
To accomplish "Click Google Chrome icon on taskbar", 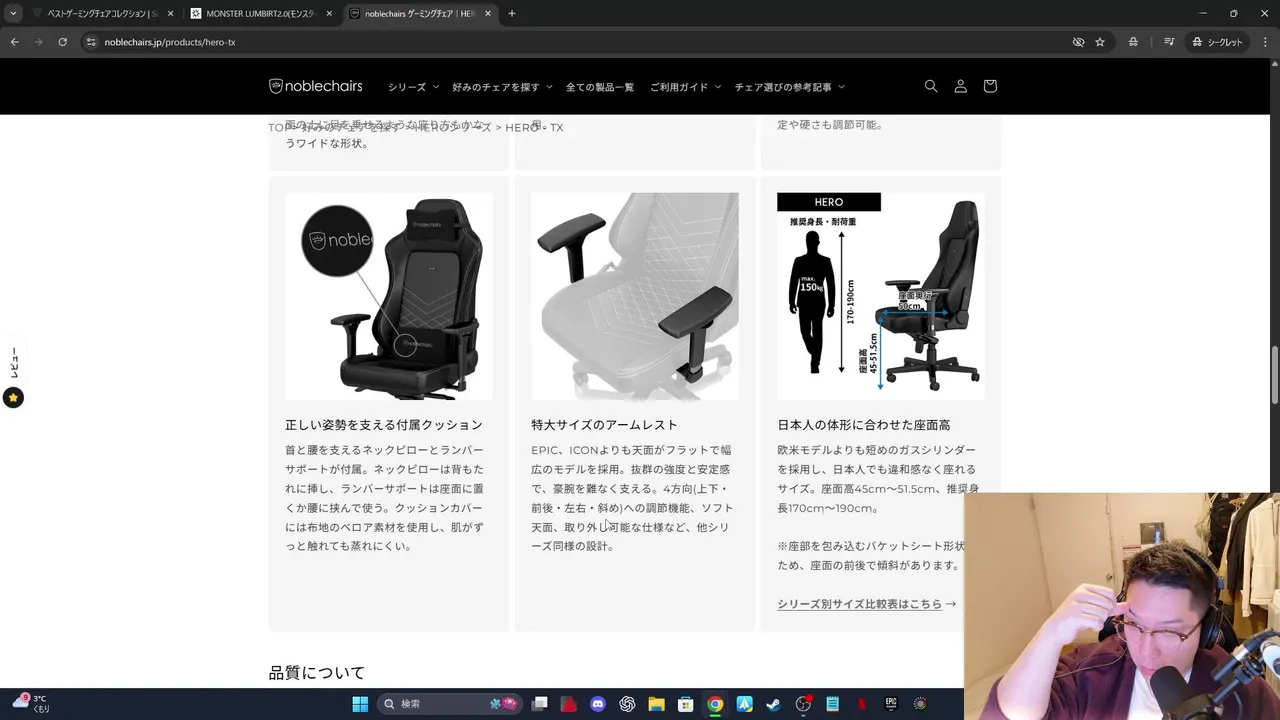I will (715, 704).
